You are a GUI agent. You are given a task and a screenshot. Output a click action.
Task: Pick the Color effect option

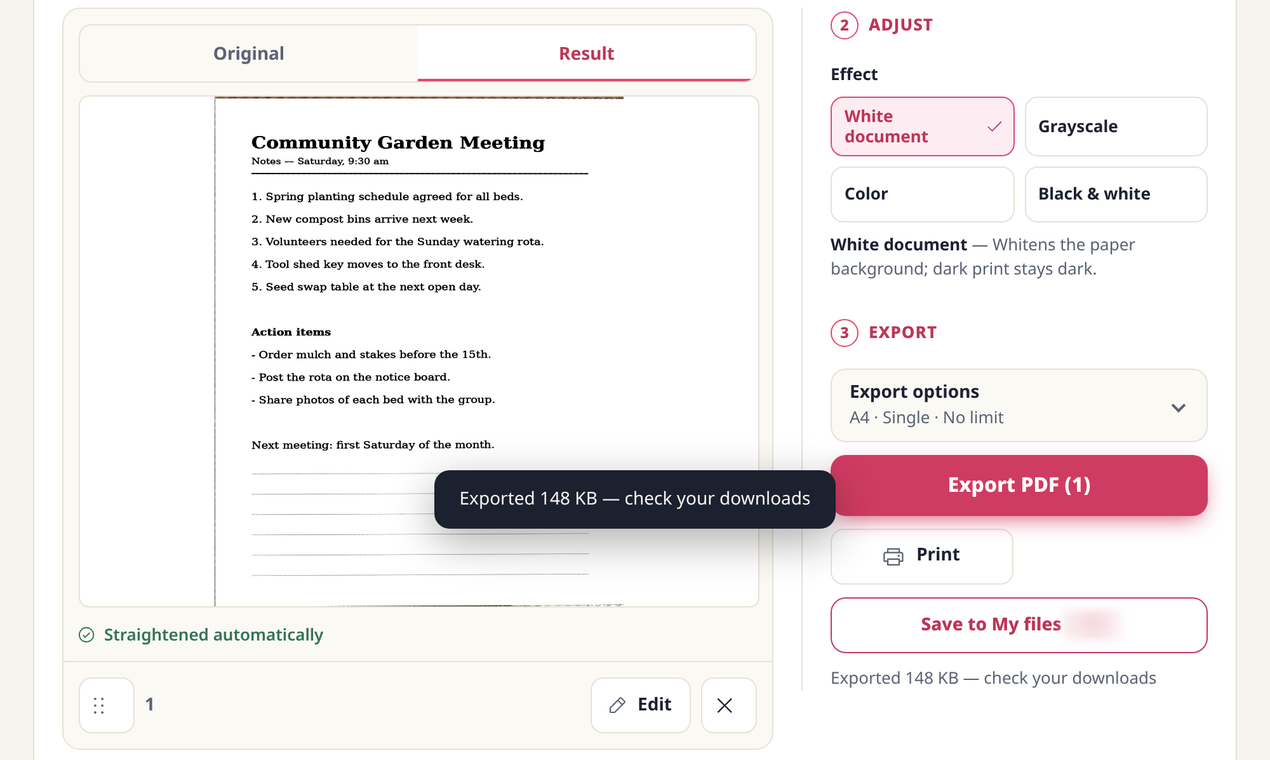[x=922, y=194]
